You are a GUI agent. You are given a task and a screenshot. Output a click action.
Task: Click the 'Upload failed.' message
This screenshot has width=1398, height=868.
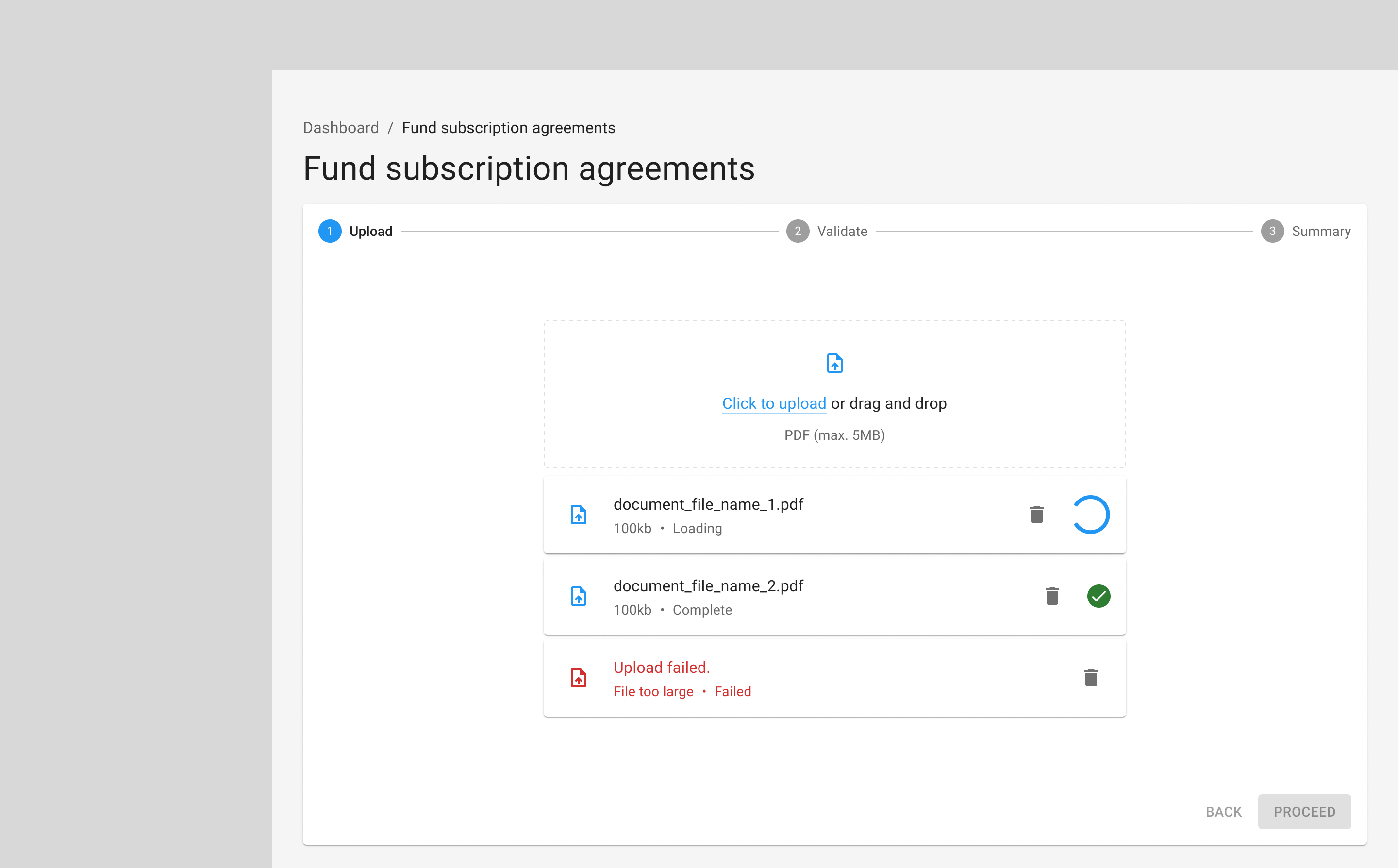tap(662, 668)
